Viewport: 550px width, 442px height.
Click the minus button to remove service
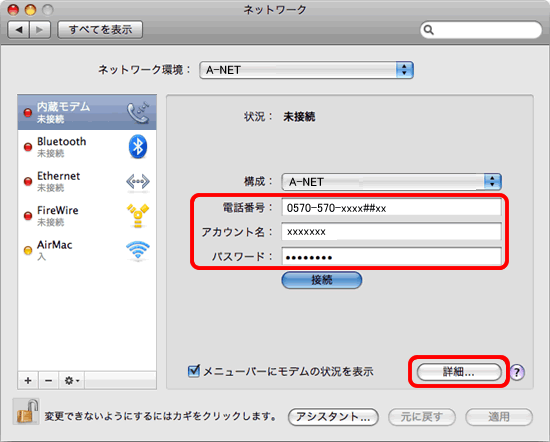tap(49, 380)
